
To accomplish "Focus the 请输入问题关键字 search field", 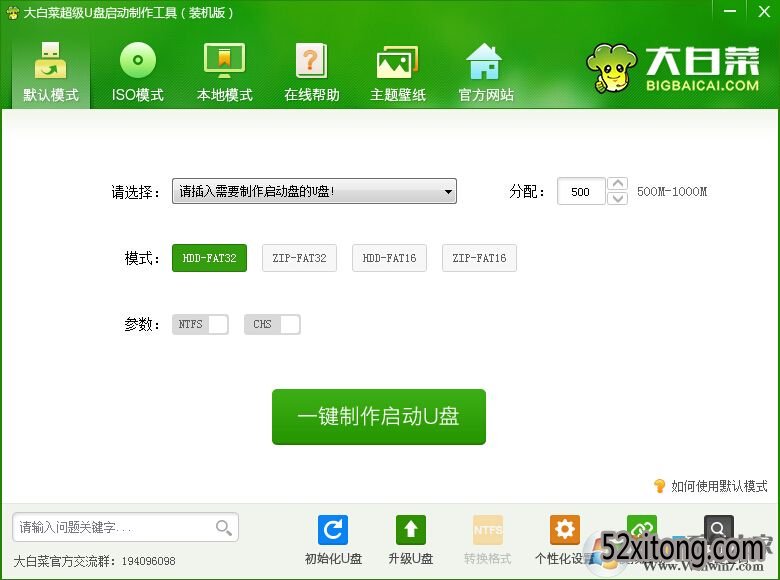I will click(125, 527).
